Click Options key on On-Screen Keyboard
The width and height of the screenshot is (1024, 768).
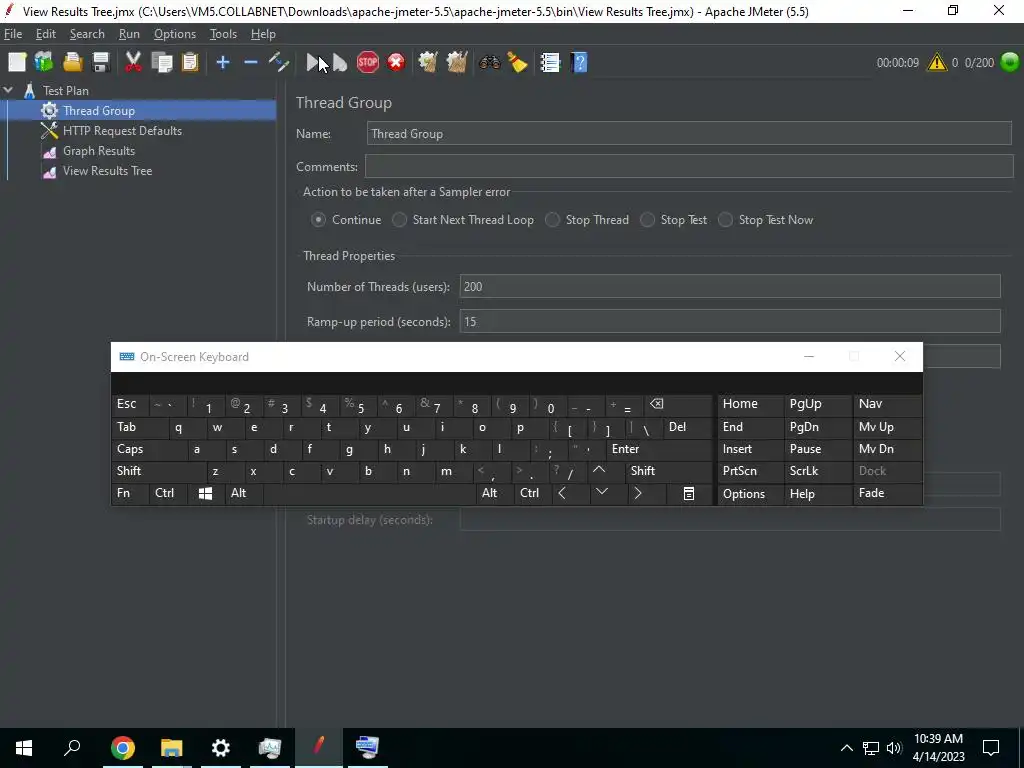click(750, 494)
